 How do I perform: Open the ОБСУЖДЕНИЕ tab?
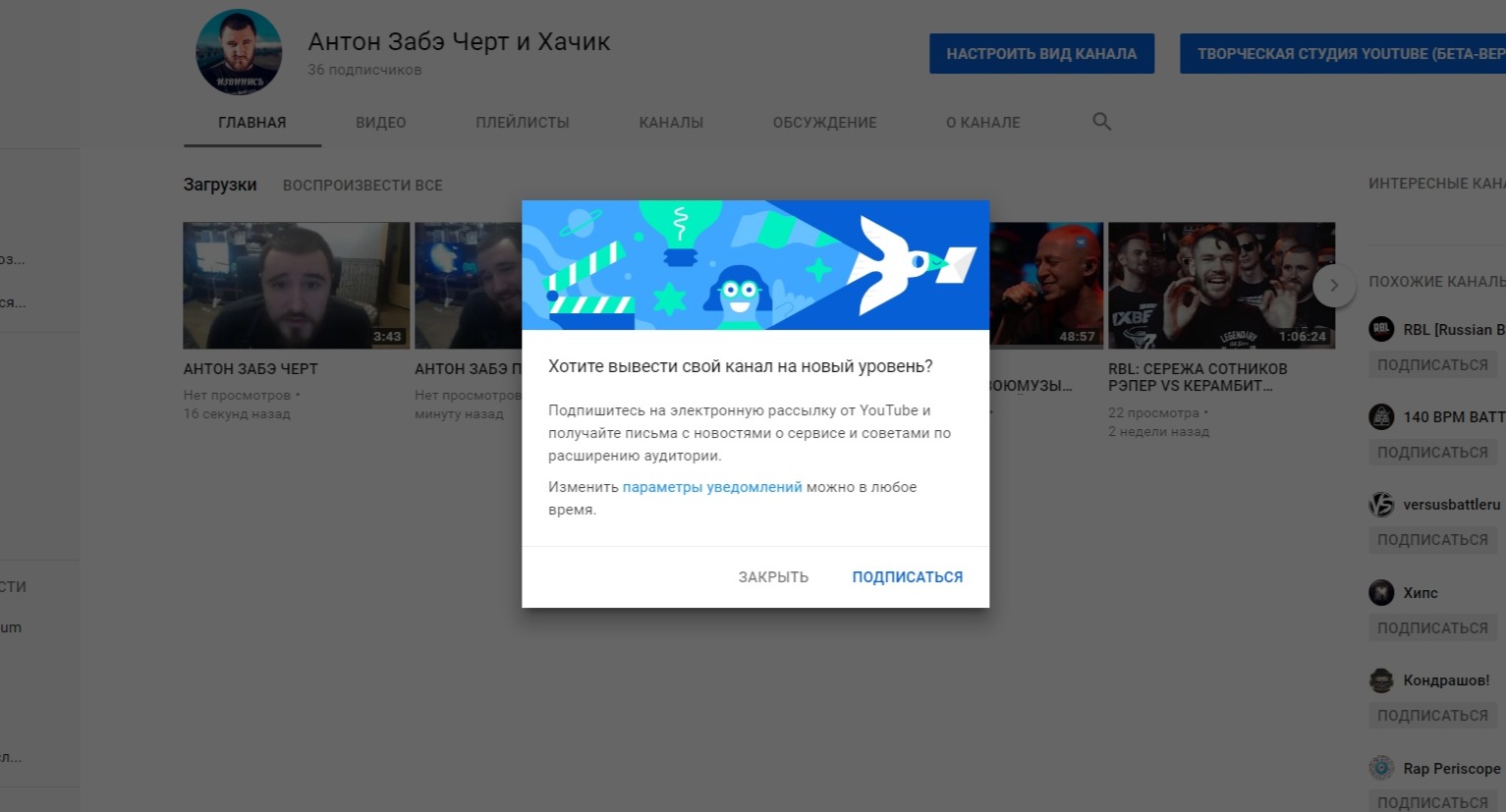point(824,123)
